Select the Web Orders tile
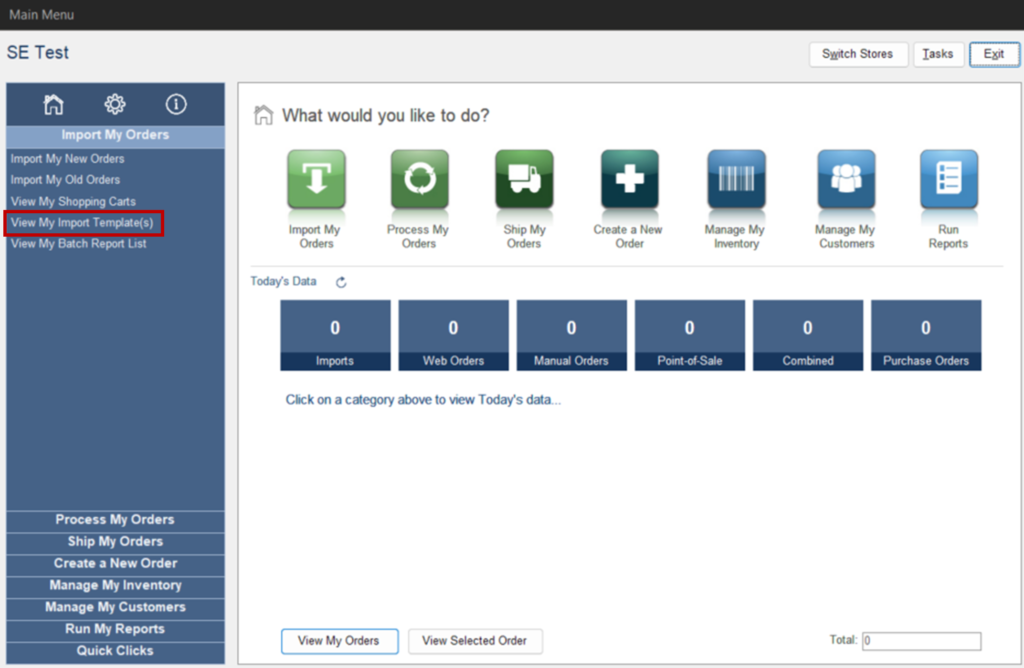This screenshot has width=1024, height=668. click(453, 335)
